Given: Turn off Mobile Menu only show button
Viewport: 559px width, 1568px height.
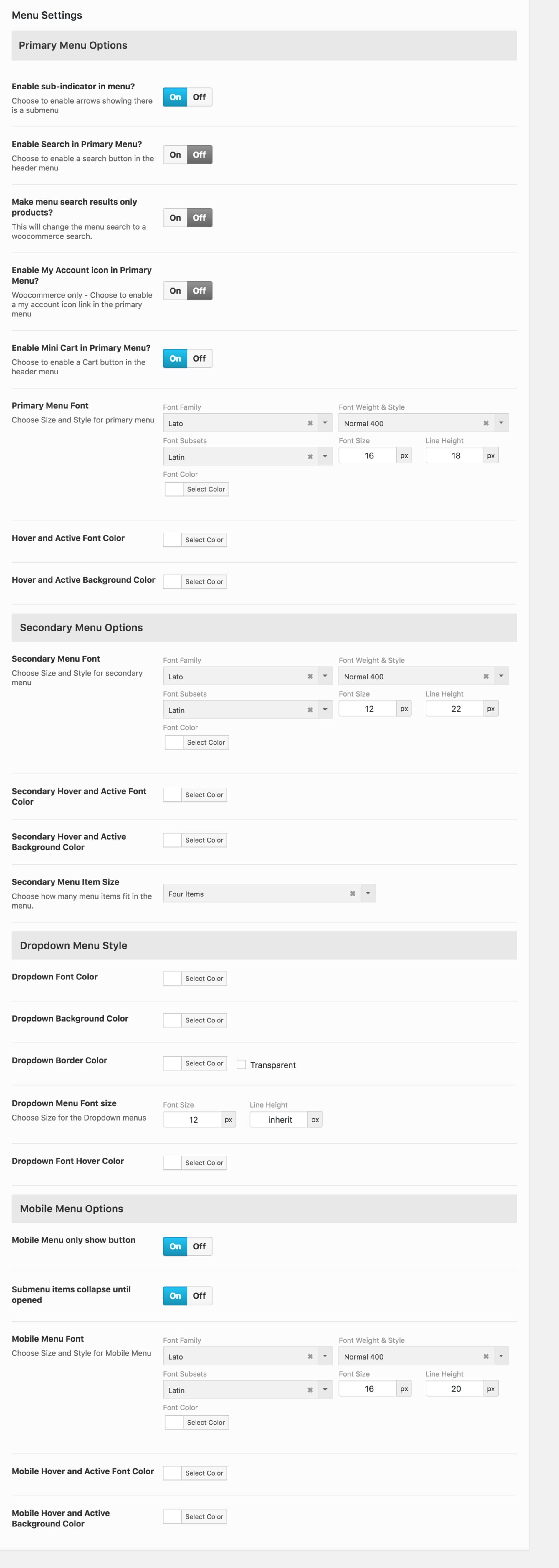Looking at the screenshot, I should coord(199,1246).
